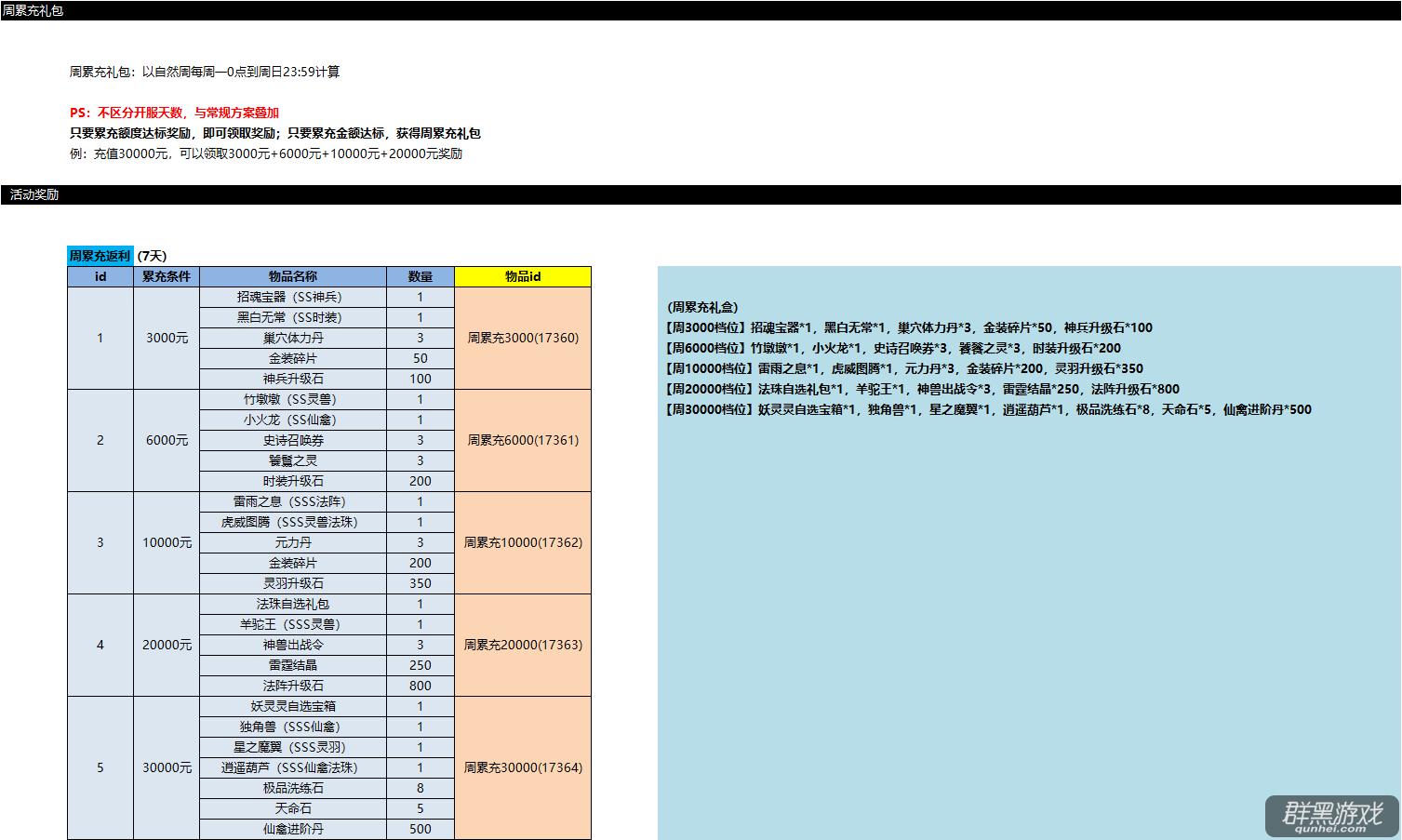Viewport: 1402px width, 840px height.
Task: Click the 饕餮之灵 item cell
Action: pyautogui.click(x=293, y=460)
